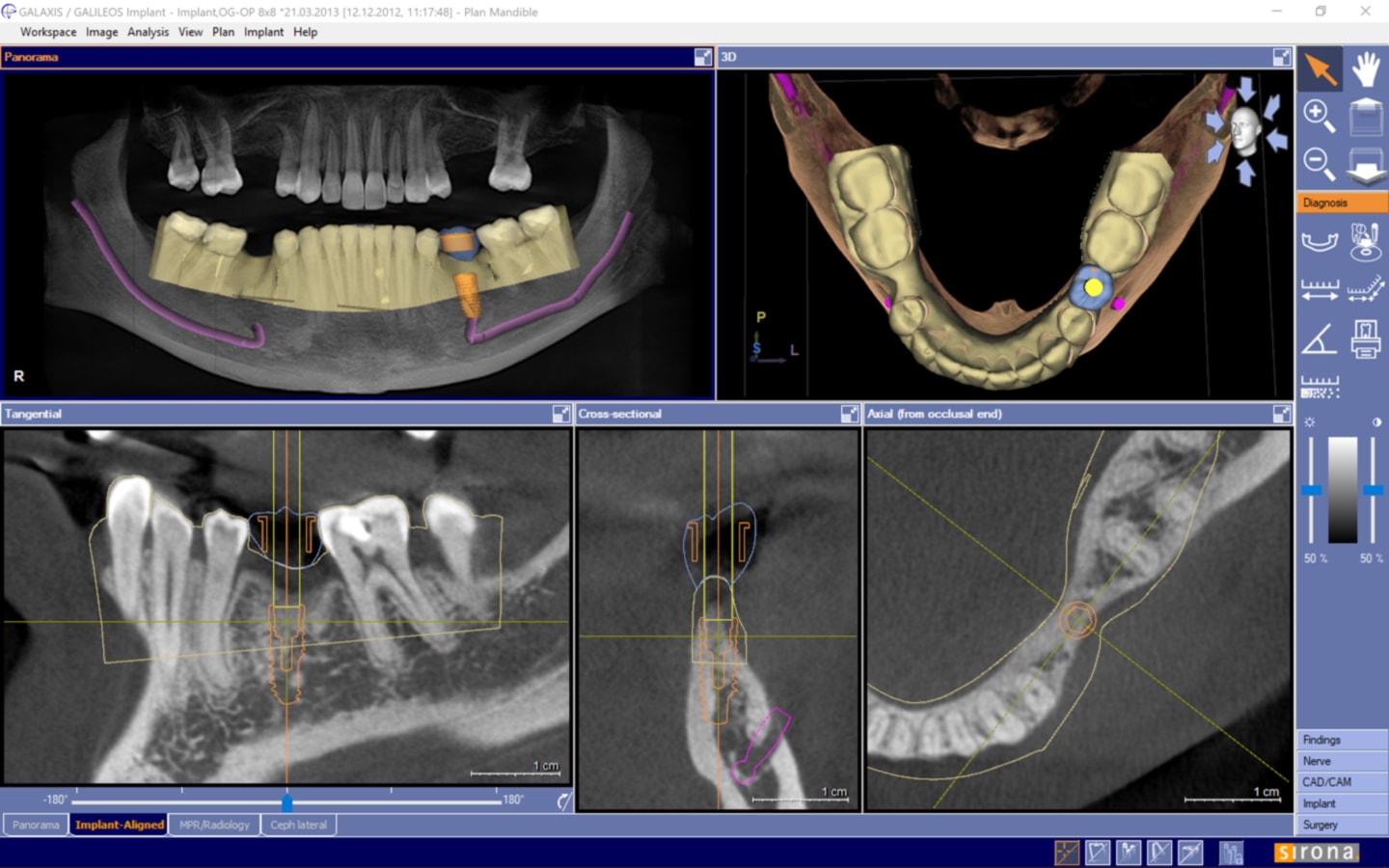The image size is (1389, 868).
Task: Switch to the MPR/Radiology tab
Action: coord(214,825)
